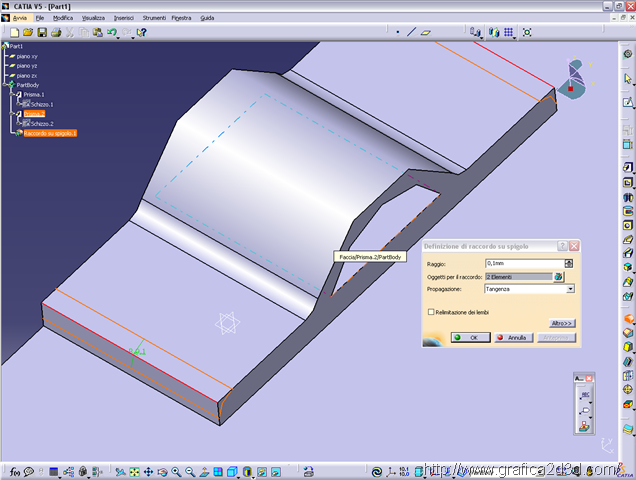This screenshot has height=480, width=636.
Task: Collapse the PartBody tree node
Action: point(5,85)
